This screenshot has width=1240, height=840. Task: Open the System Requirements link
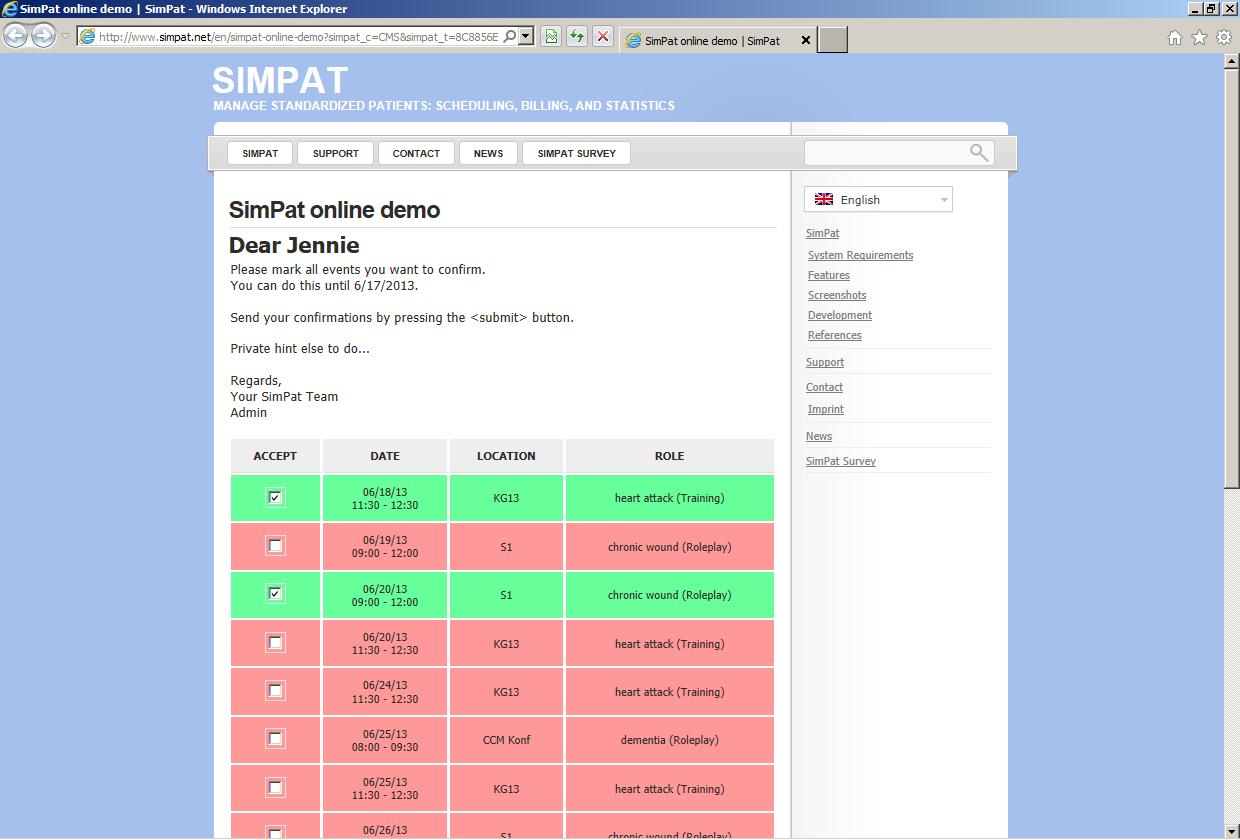(860, 255)
